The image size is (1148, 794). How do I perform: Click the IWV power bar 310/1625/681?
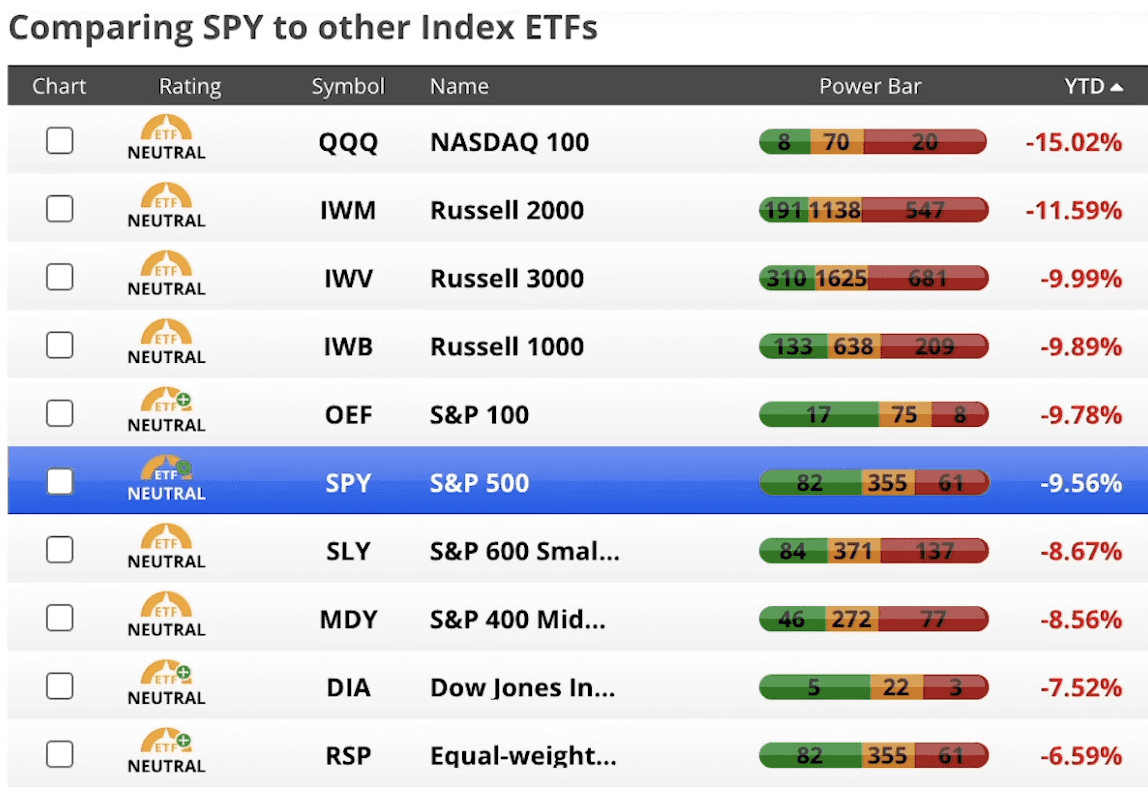(x=873, y=278)
